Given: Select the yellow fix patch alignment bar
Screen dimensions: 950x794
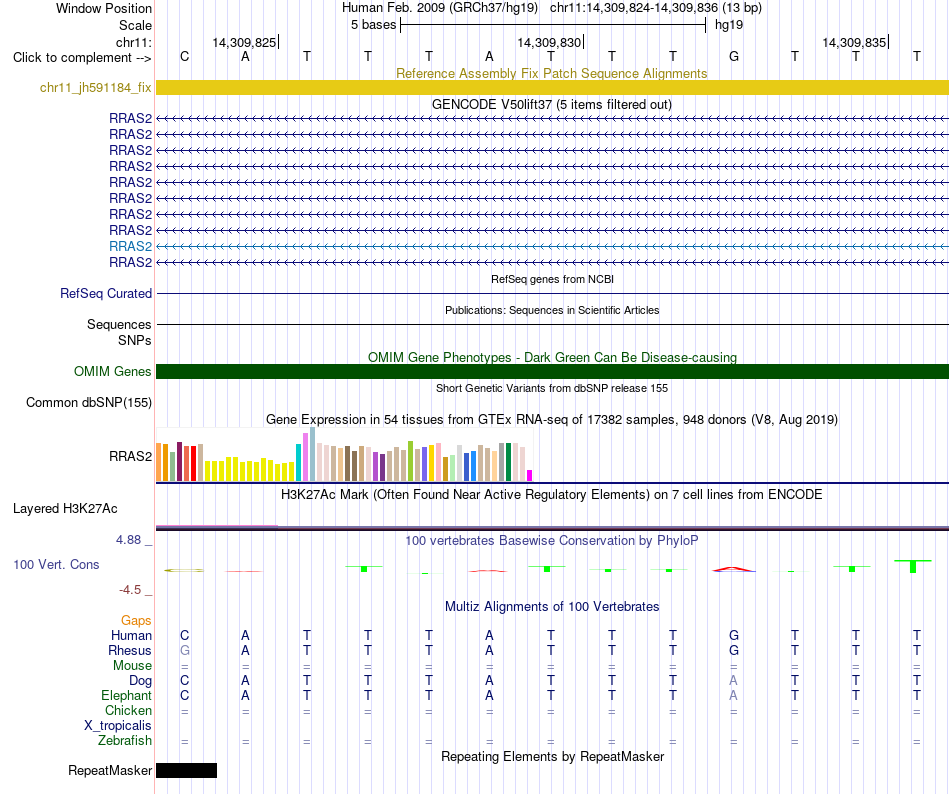Looking at the screenshot, I should pos(552,87).
